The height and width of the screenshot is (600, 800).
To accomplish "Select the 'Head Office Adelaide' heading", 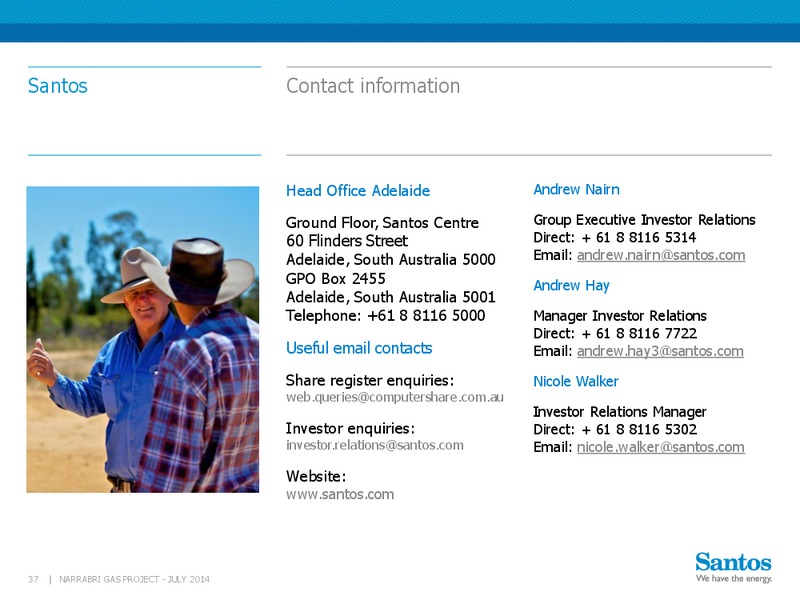I will (x=358, y=191).
